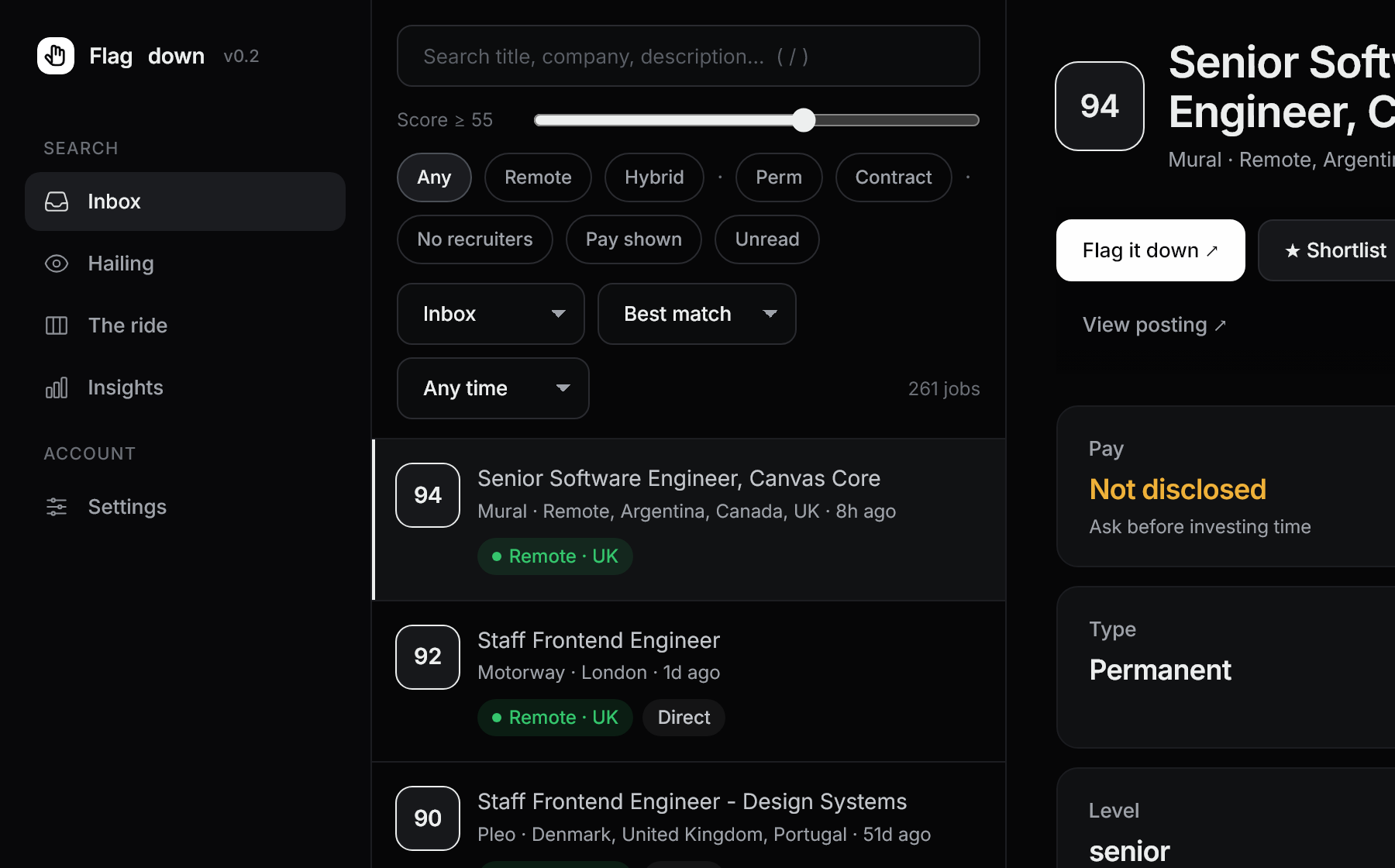Screen dimensions: 1395x868
Task: Open the Staff Frontend Engineer - Design Systems listing
Action: 690,815
